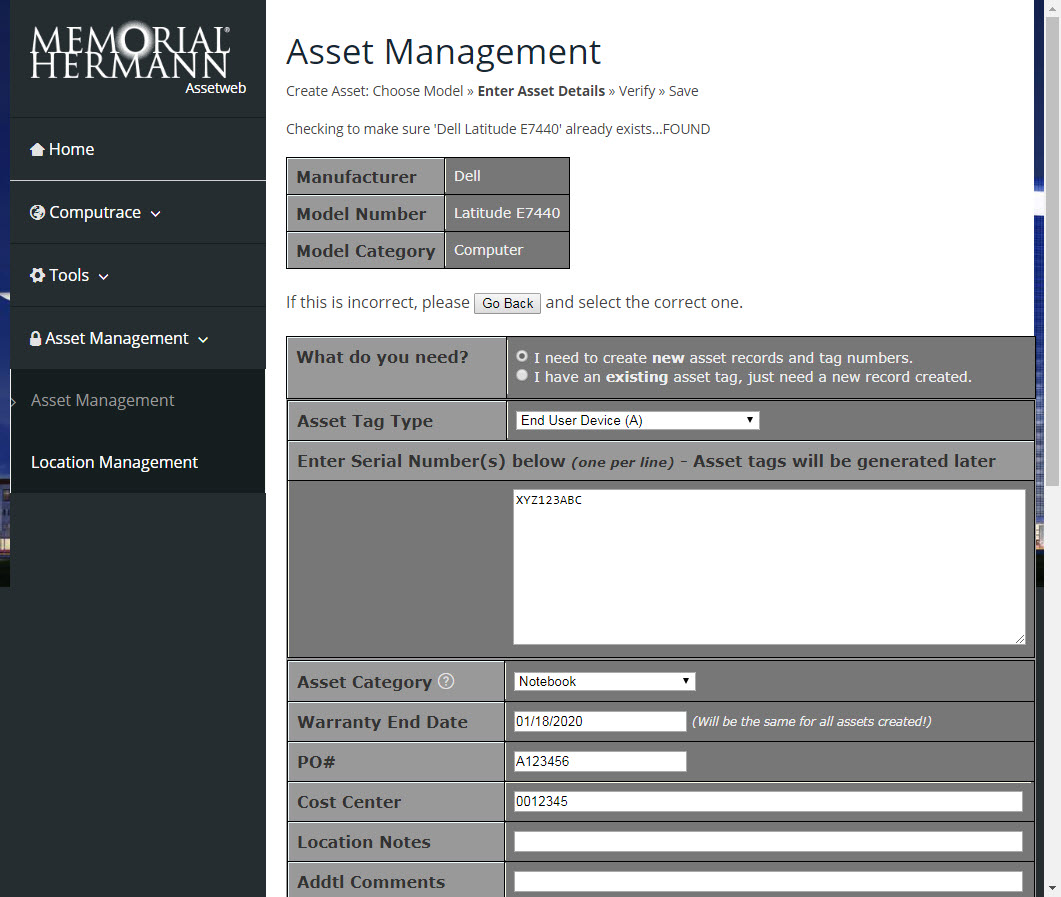Click the Addtl Comments input field

point(768,881)
